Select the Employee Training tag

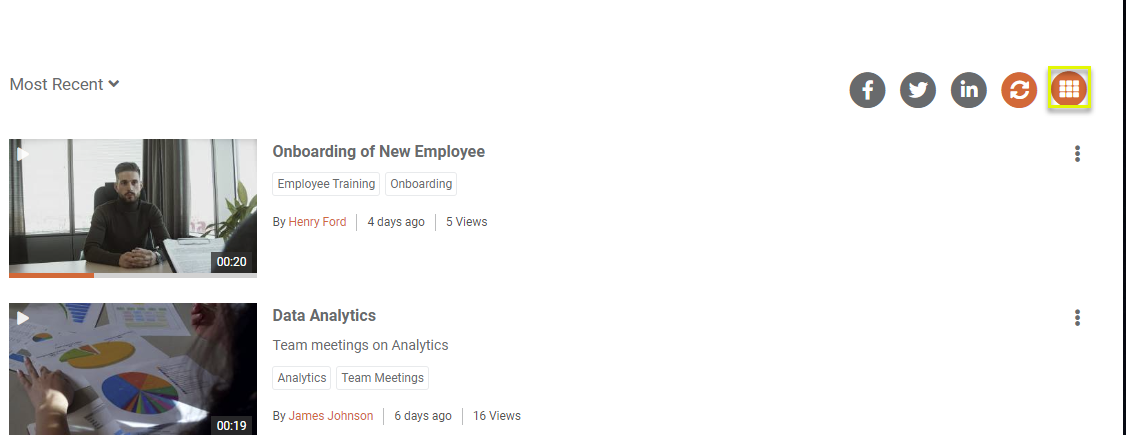326,184
